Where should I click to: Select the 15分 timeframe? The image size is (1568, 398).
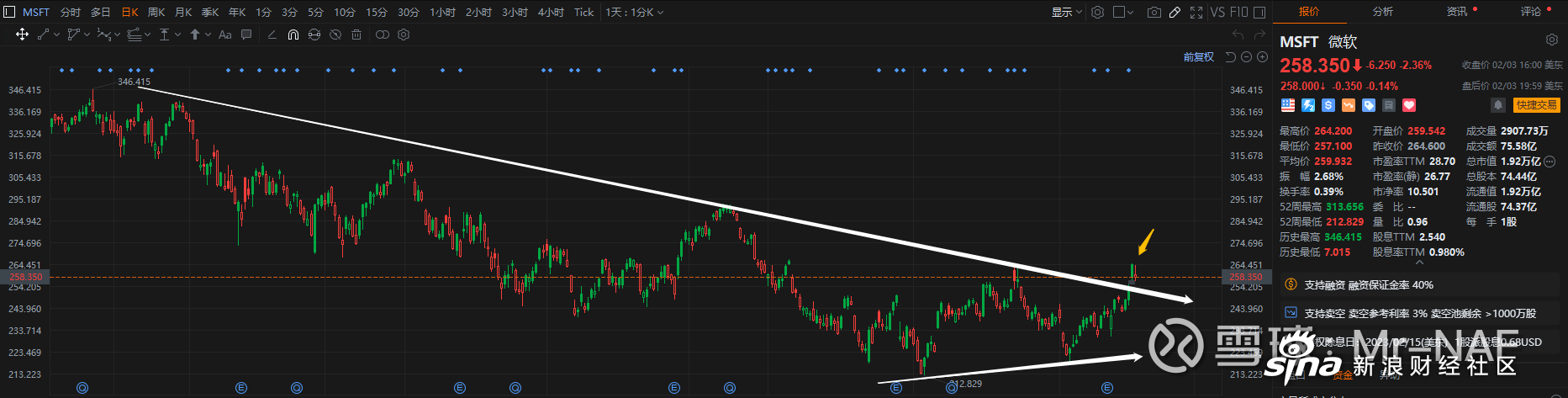click(377, 12)
